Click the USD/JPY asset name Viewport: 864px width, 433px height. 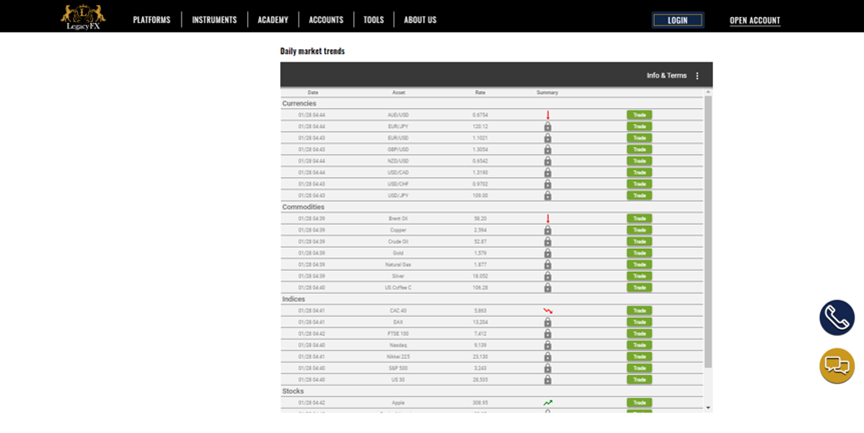click(398, 196)
